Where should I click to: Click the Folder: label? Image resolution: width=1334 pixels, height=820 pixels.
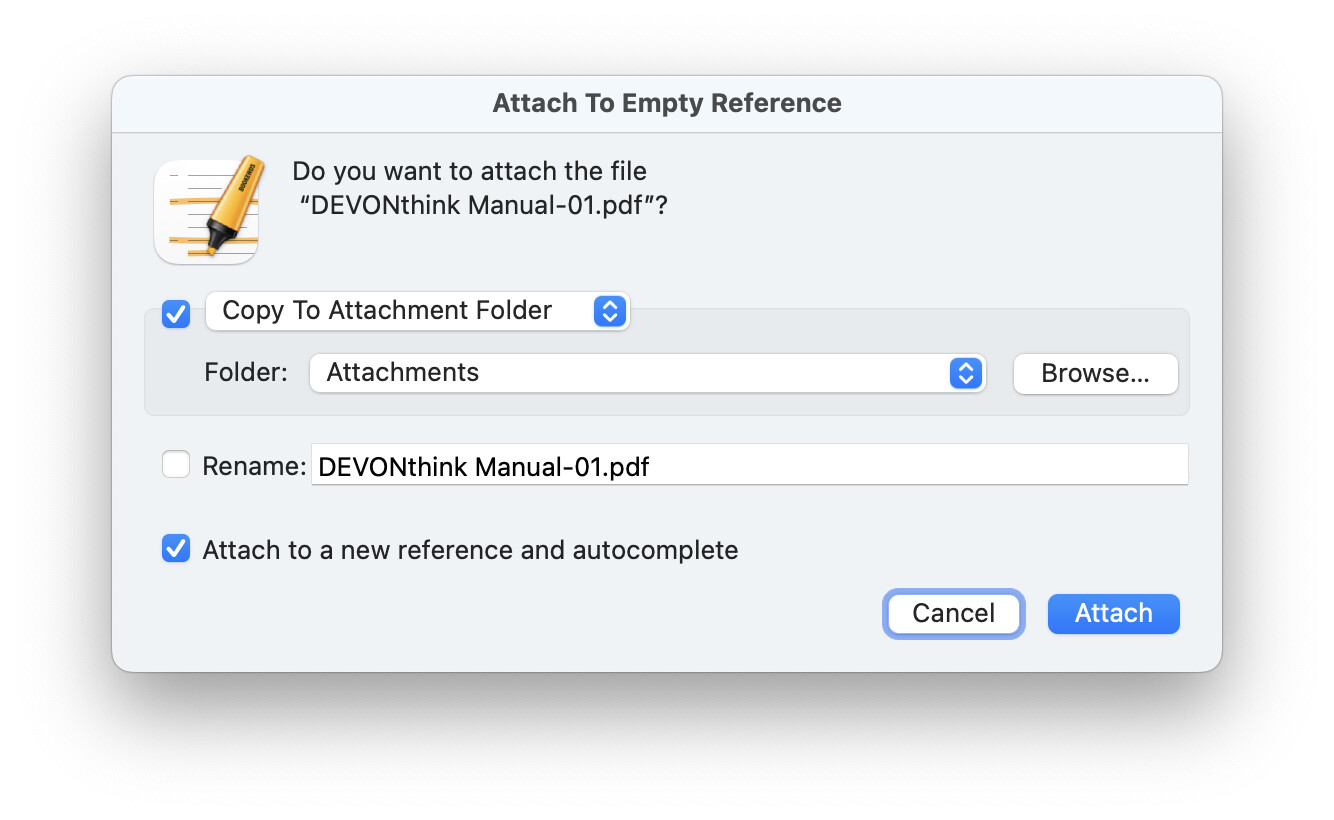pyautogui.click(x=246, y=373)
